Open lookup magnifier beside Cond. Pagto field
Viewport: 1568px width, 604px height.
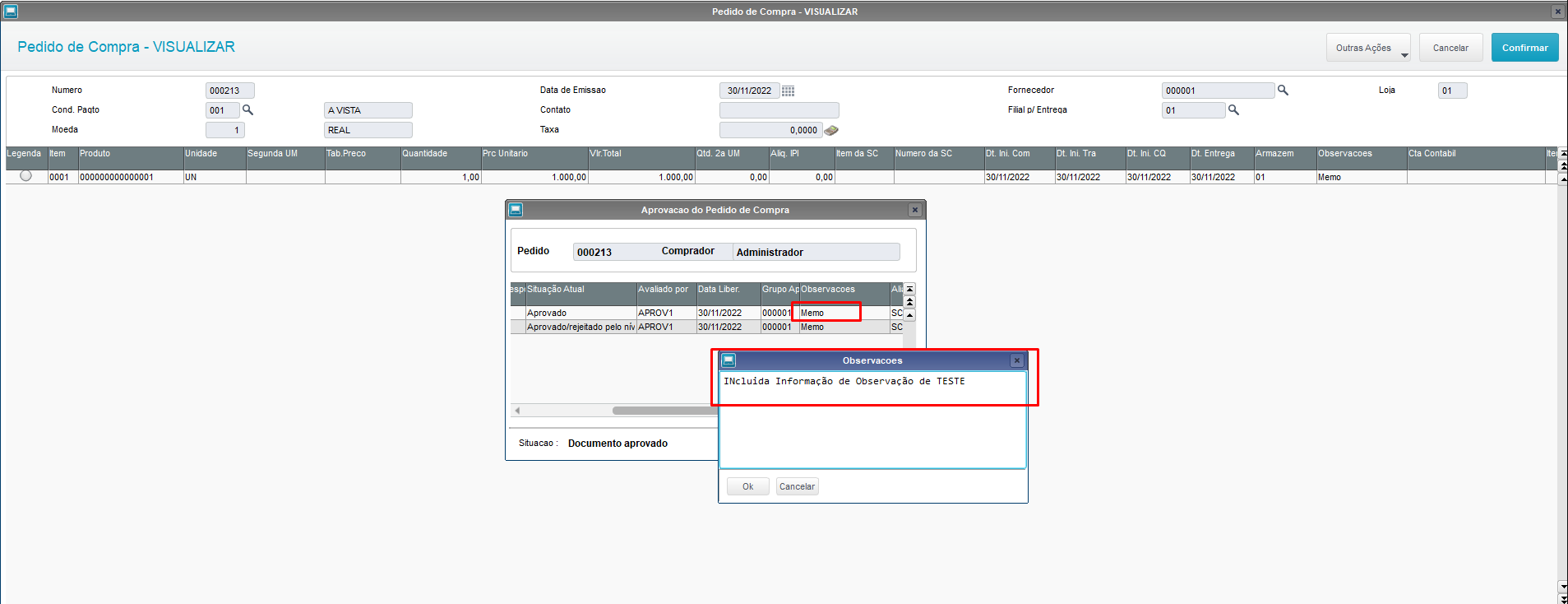(x=247, y=109)
